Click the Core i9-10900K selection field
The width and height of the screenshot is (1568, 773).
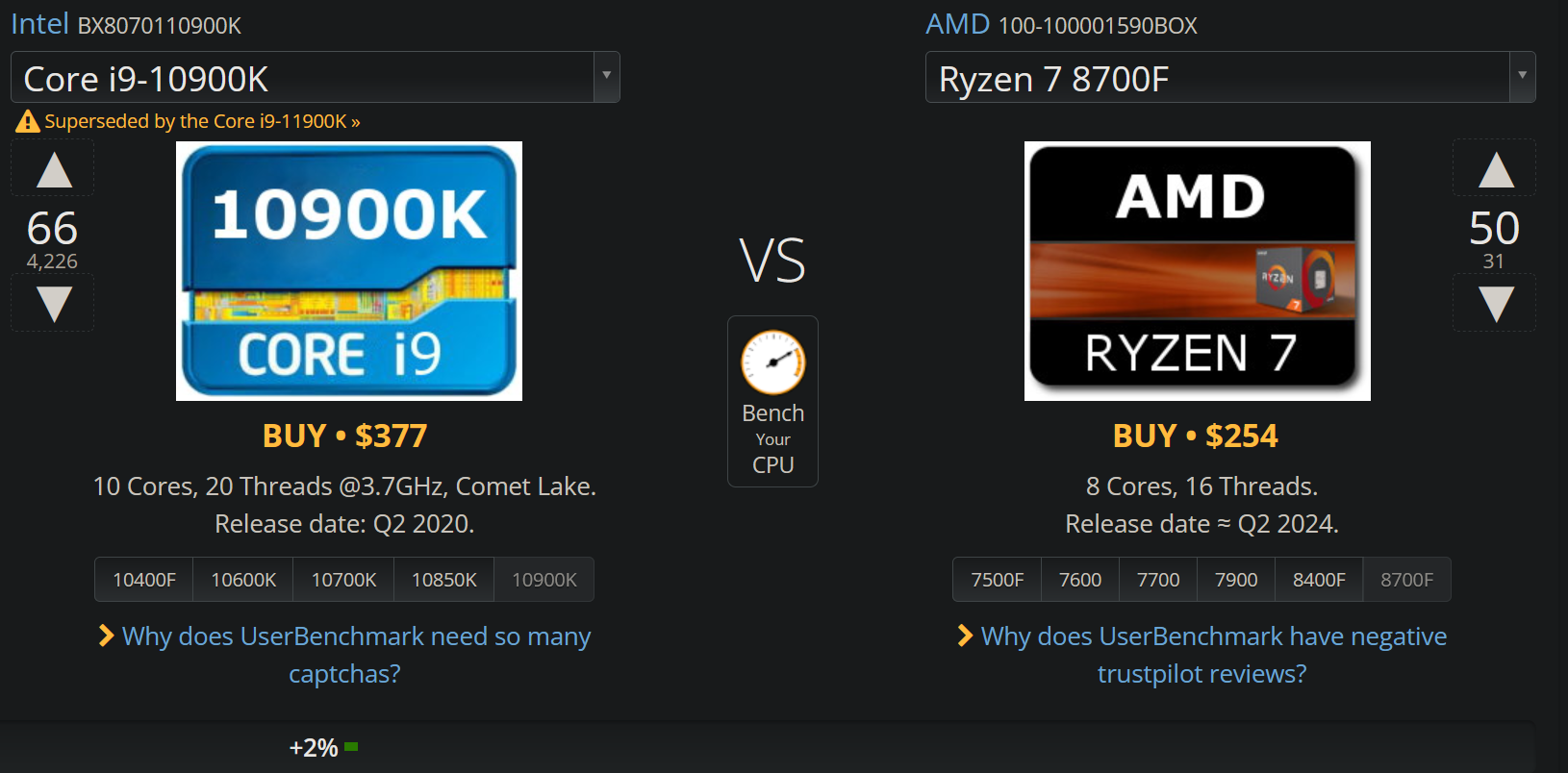coord(316,77)
